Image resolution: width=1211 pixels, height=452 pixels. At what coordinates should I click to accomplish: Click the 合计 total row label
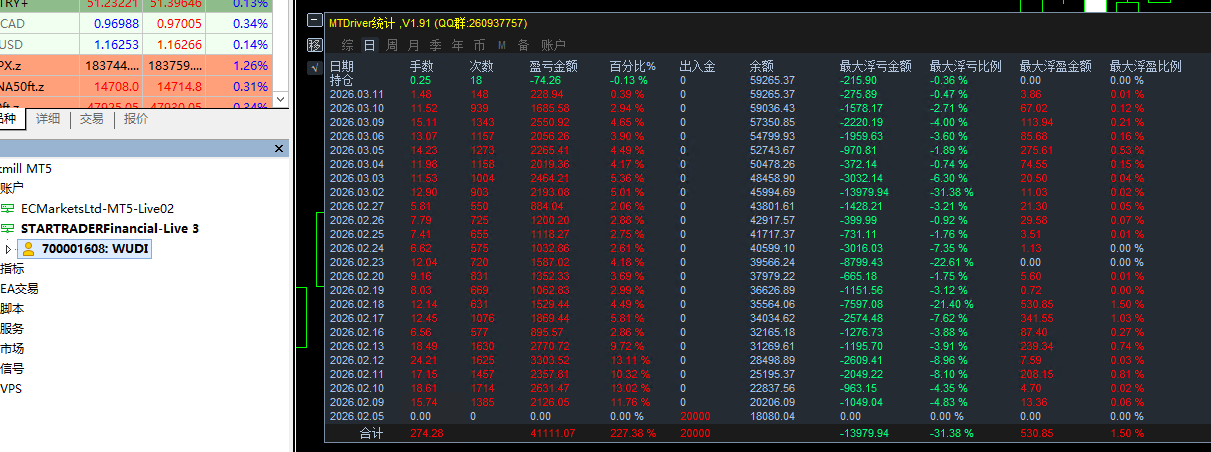point(371,433)
